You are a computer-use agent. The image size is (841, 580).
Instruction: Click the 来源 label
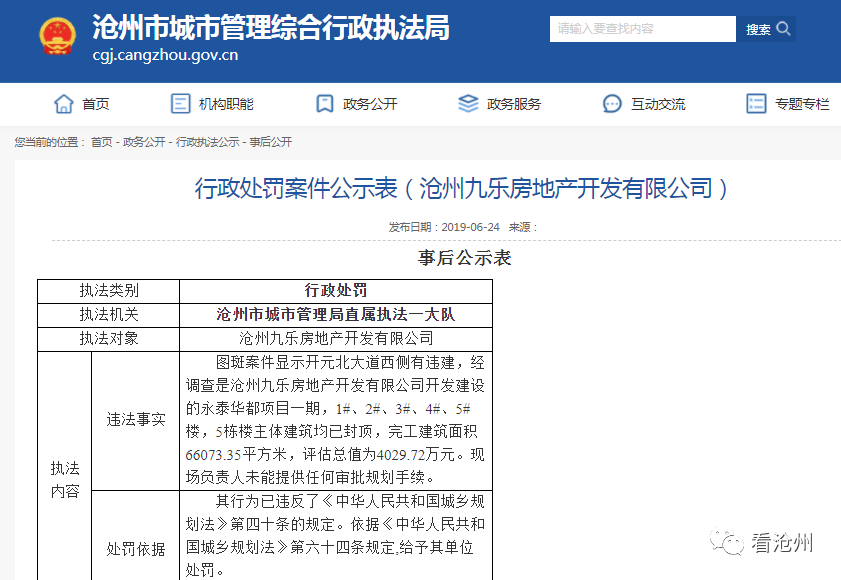point(522,227)
